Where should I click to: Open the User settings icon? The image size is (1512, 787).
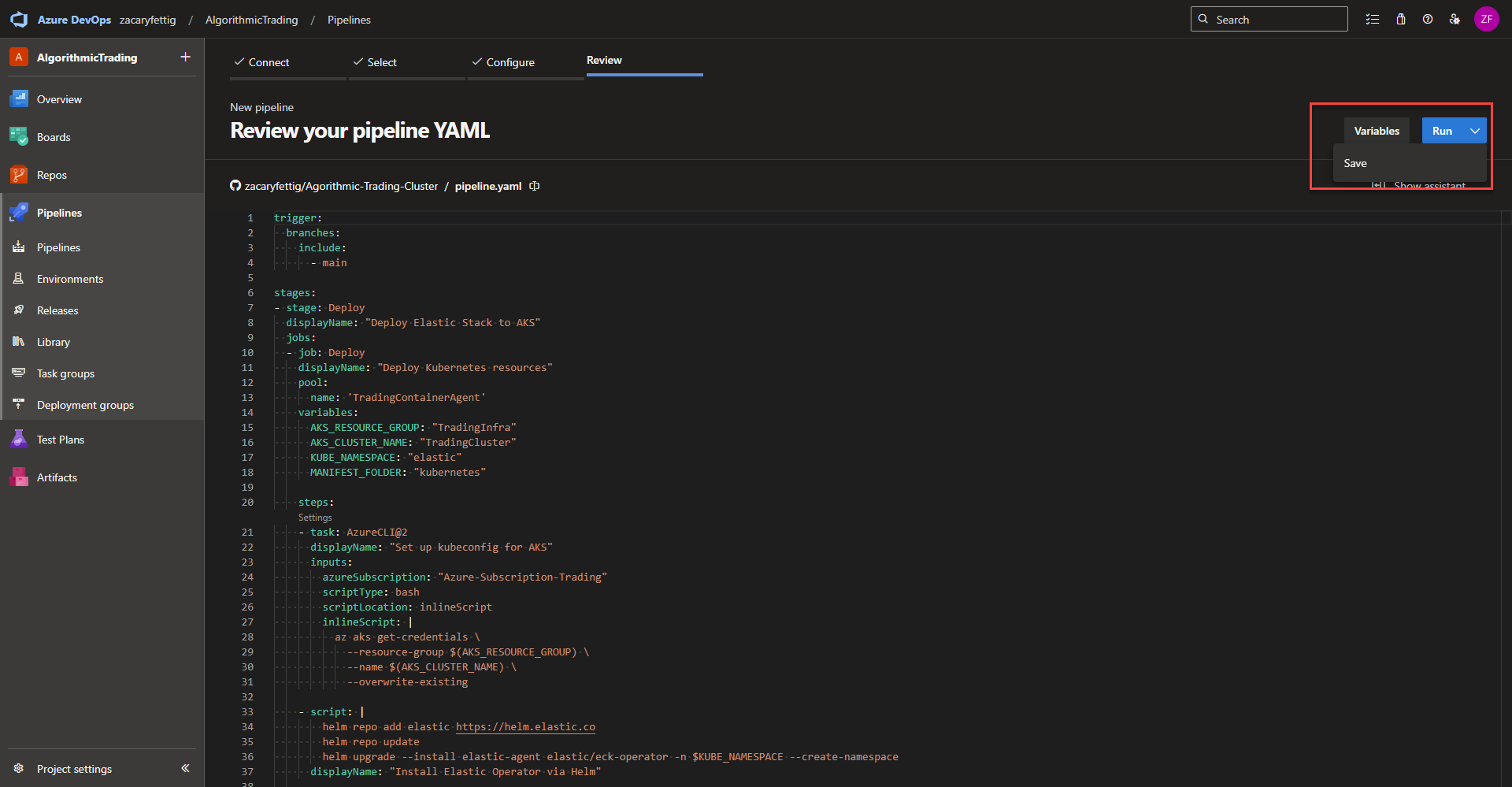click(x=1455, y=20)
